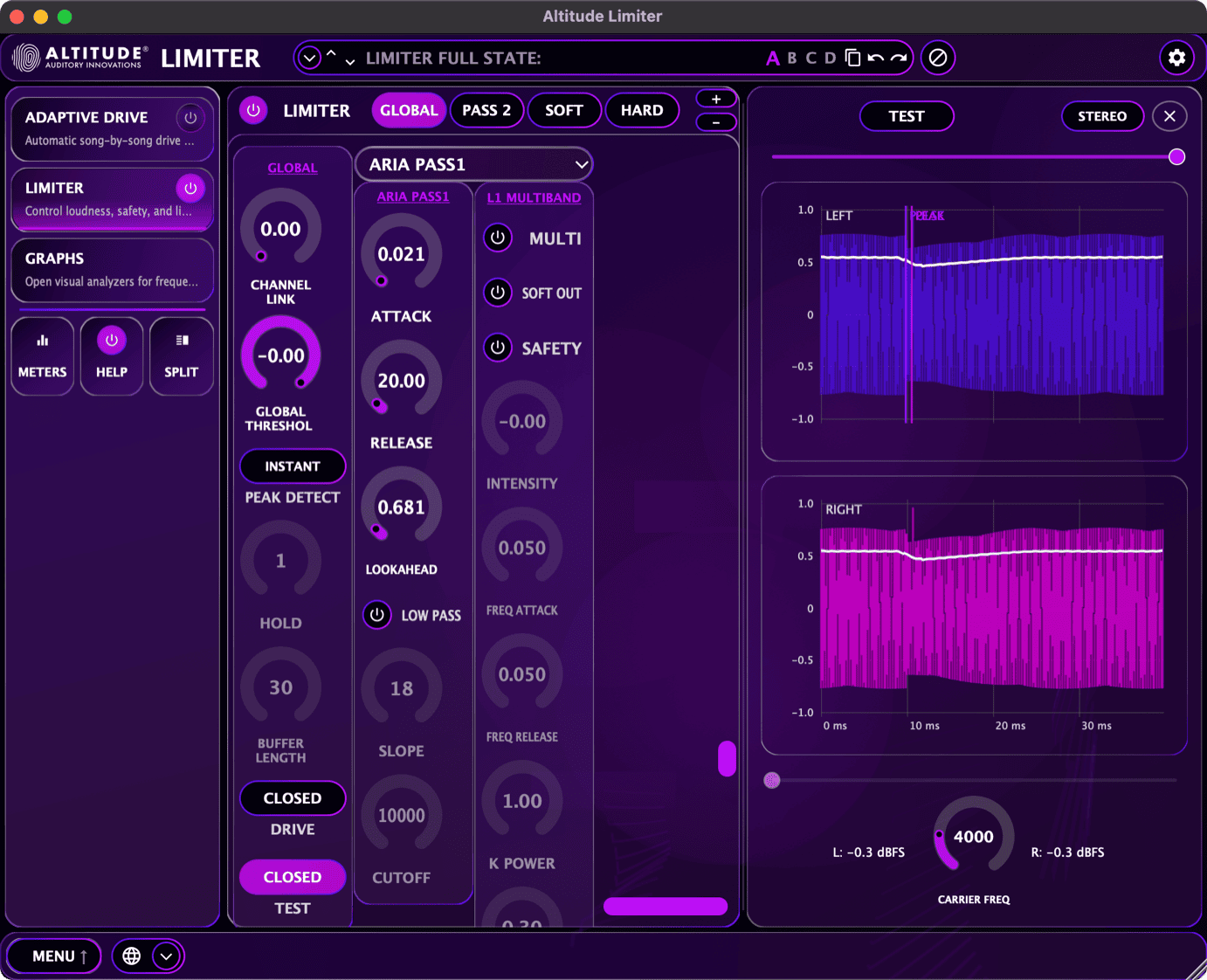This screenshot has height=980, width=1207.
Task: Click the plus button to add pass
Action: pyautogui.click(x=716, y=99)
